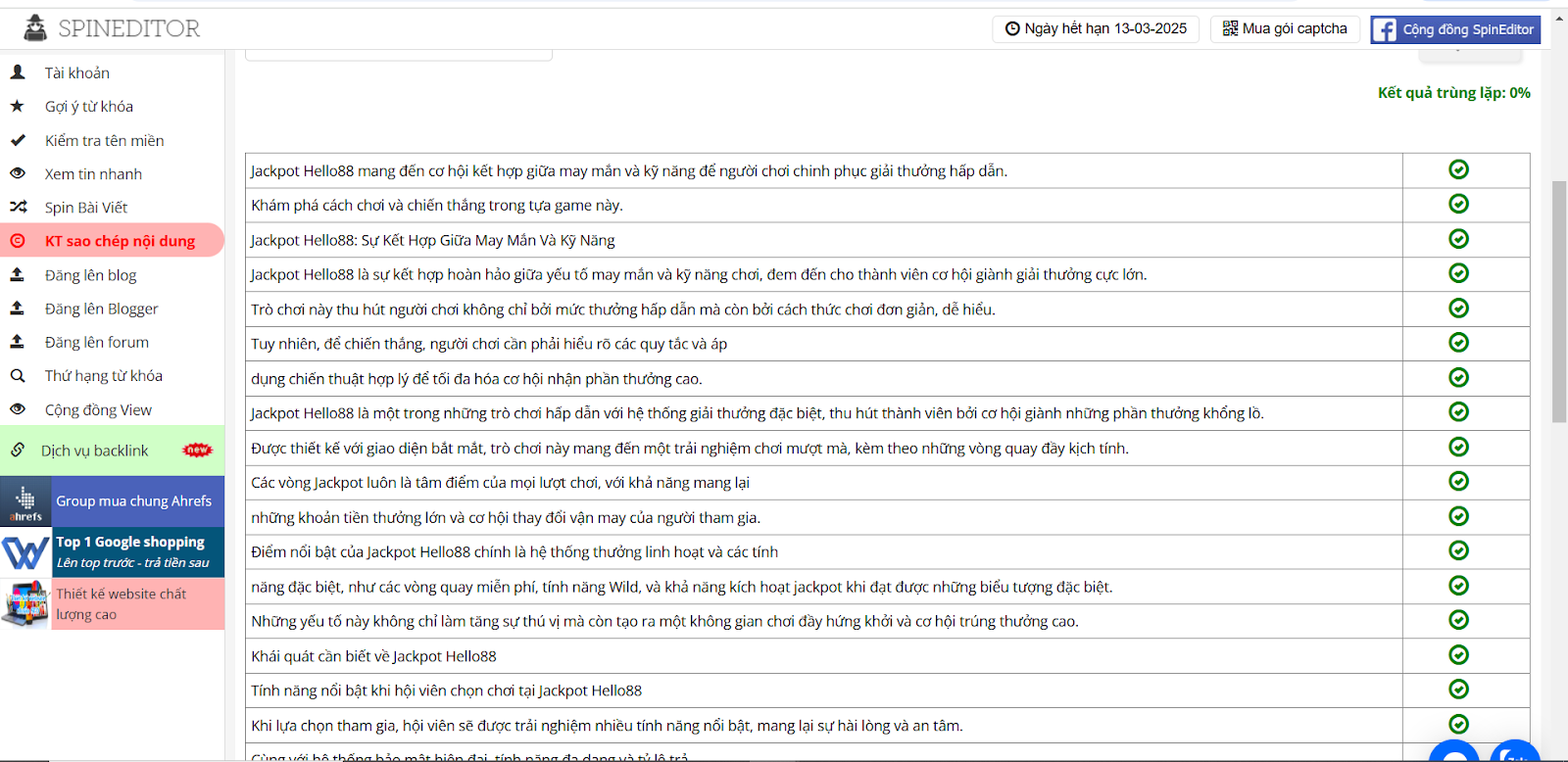Click green check for 'Khi lựa chọn tham gia' row
The image size is (1568, 762).
coord(1459,725)
